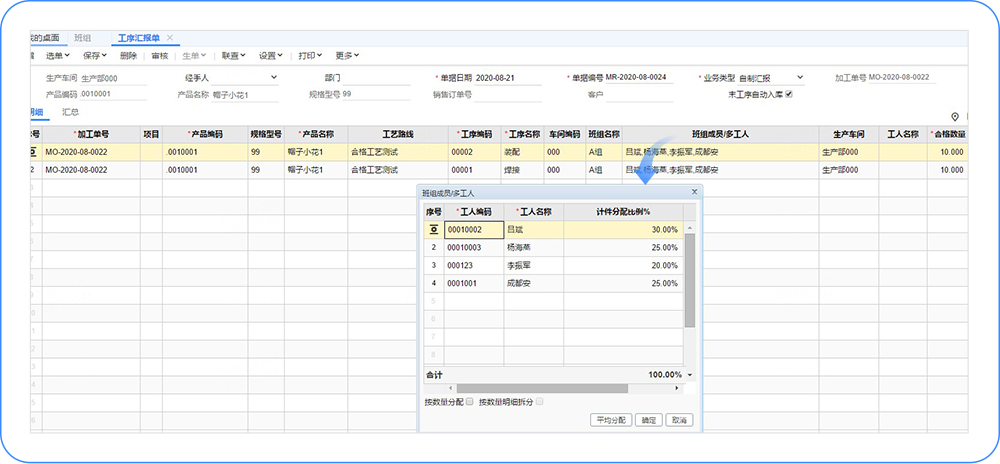Click the location pin icon above the table
The image size is (1000, 464).
(955, 117)
